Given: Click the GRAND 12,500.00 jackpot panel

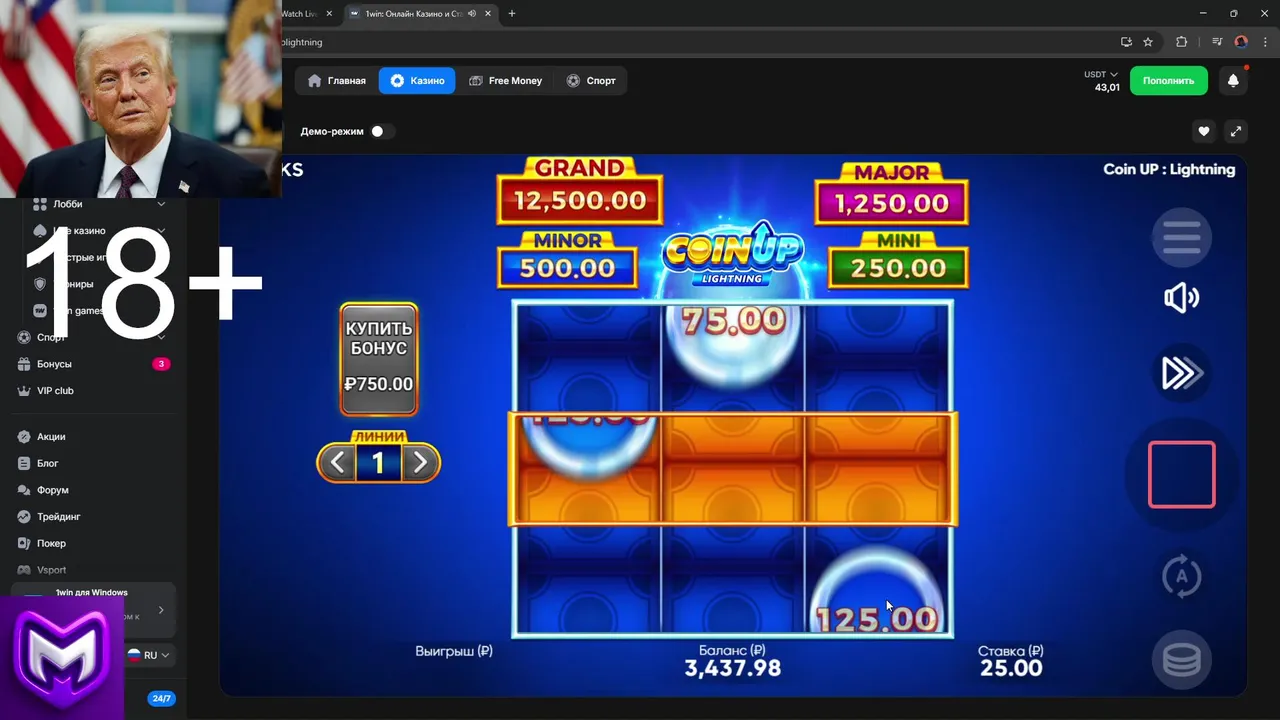Looking at the screenshot, I should tap(580, 190).
